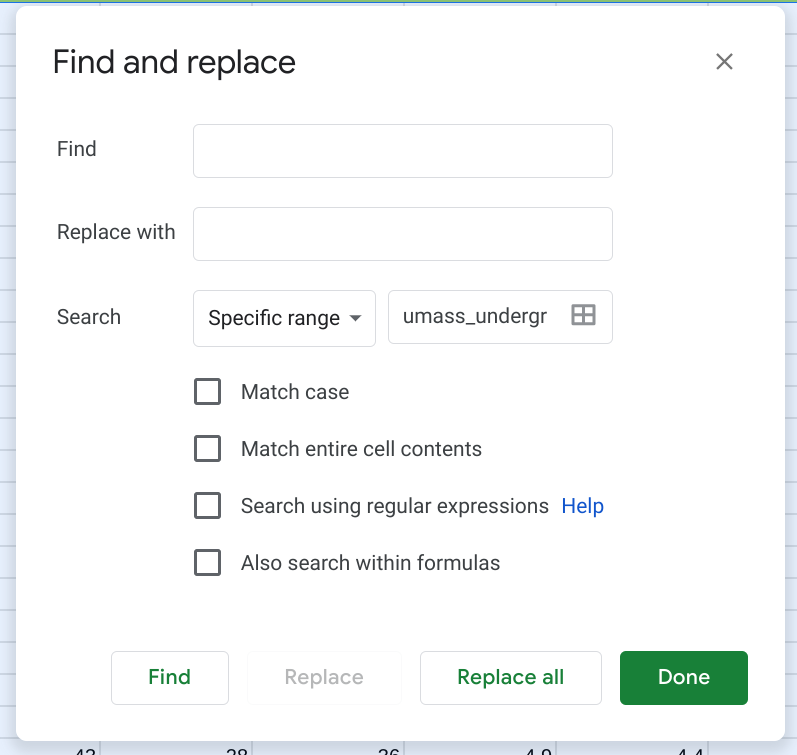Click the "Search" row label

(x=89, y=317)
